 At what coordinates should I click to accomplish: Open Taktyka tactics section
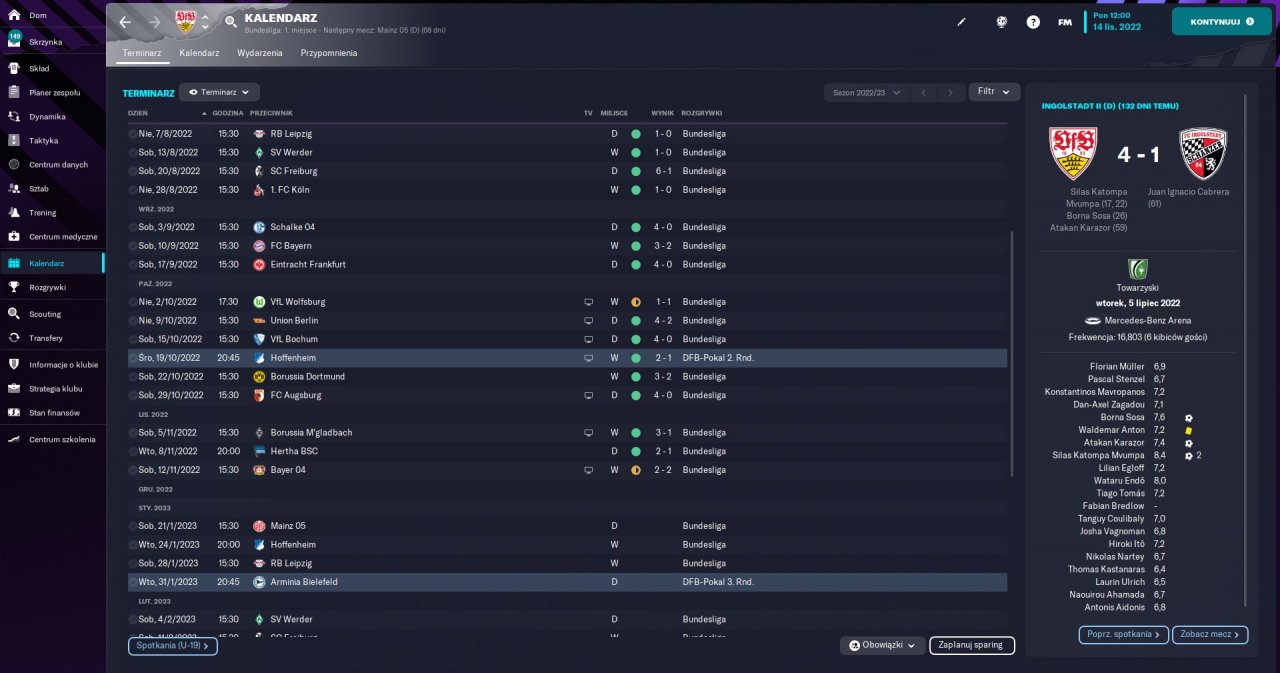tap(44, 140)
